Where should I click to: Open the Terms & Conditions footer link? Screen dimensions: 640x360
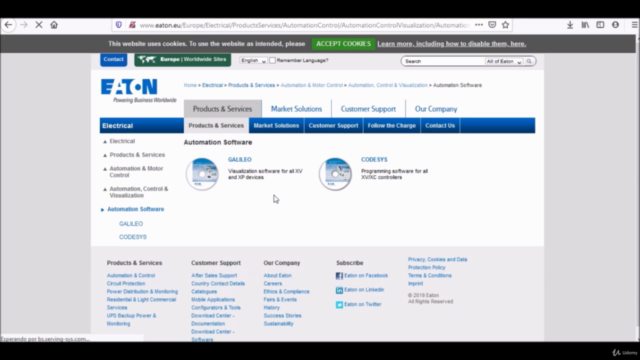(x=430, y=276)
